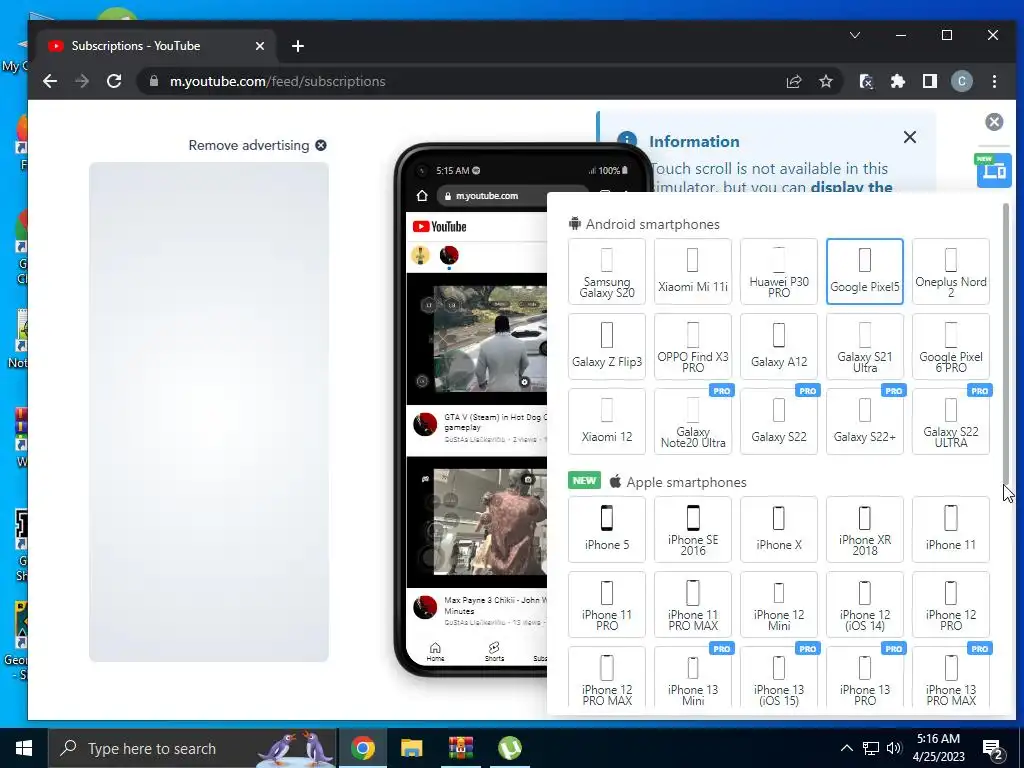The image size is (1024, 768).
Task: Toggle the Chrome side panel
Action: 930,81
